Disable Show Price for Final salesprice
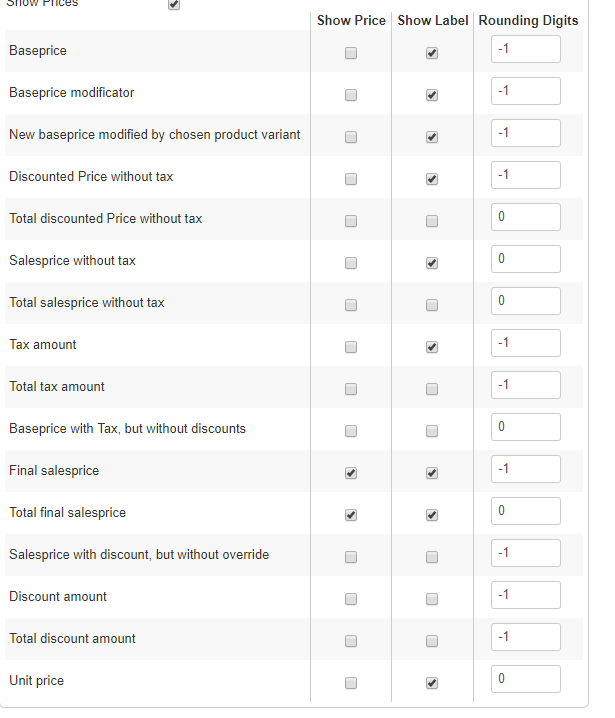615x718 pixels. [351, 474]
